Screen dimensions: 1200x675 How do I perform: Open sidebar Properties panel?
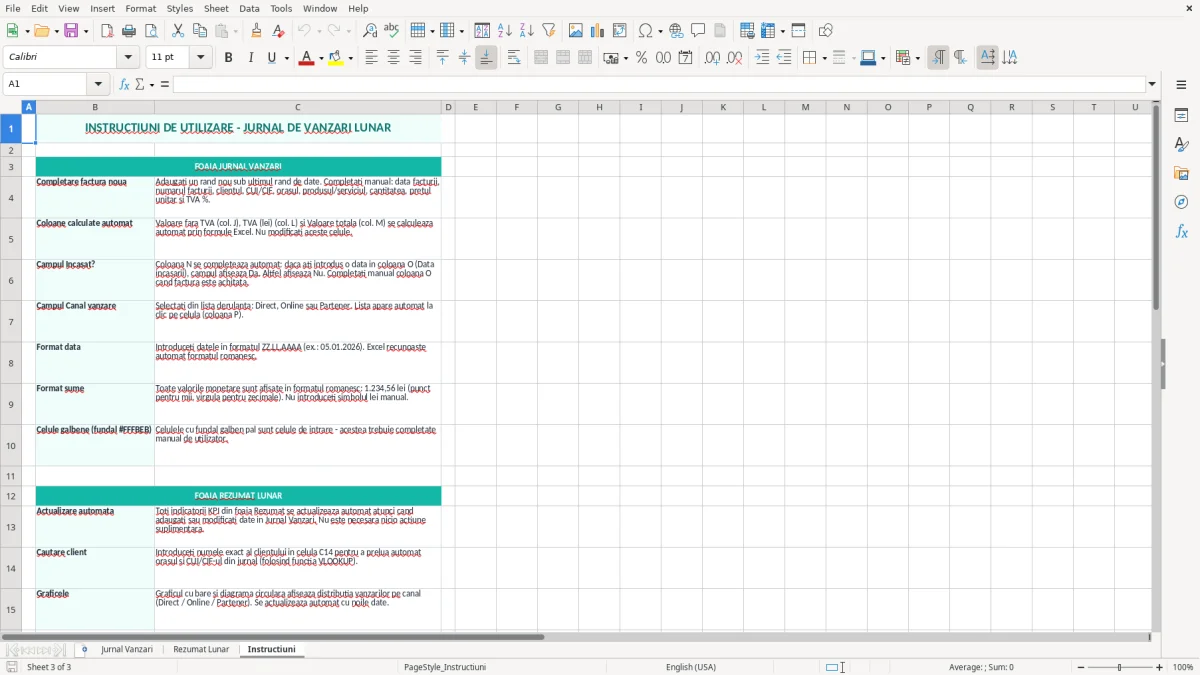[1181, 116]
